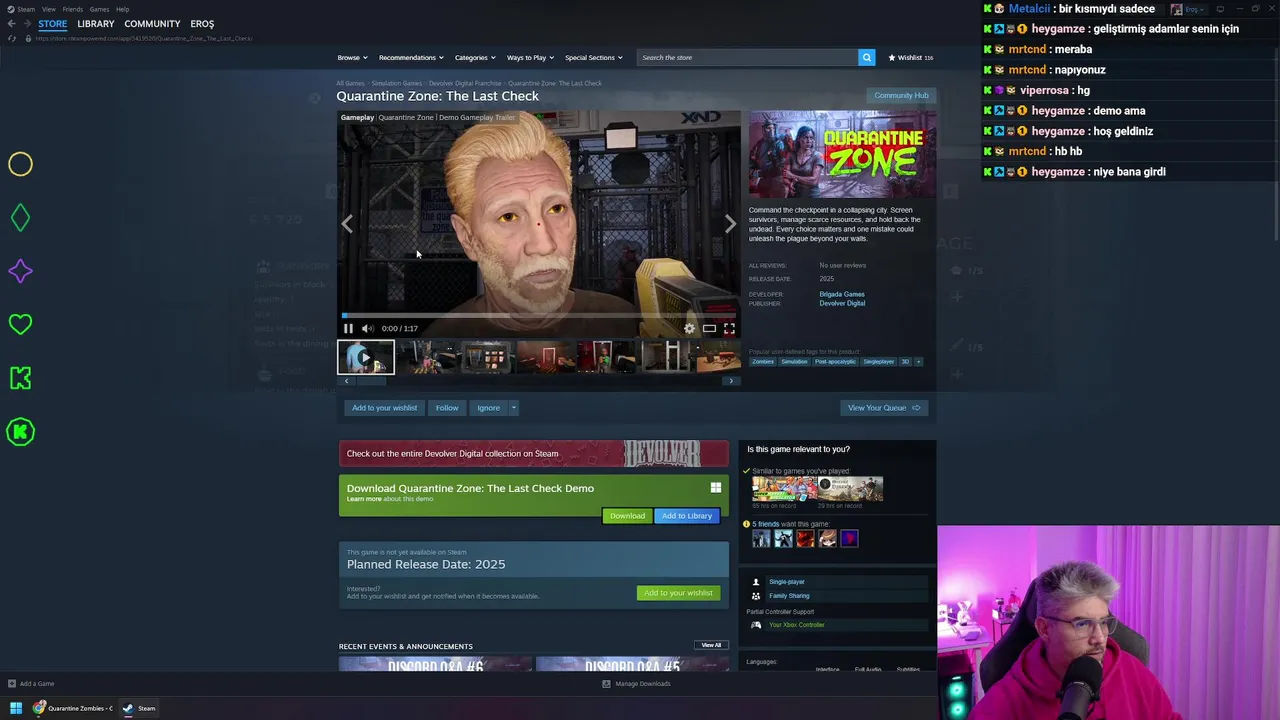1280x720 pixels.
Task: Mute the trailer volume icon
Action: coord(367,328)
